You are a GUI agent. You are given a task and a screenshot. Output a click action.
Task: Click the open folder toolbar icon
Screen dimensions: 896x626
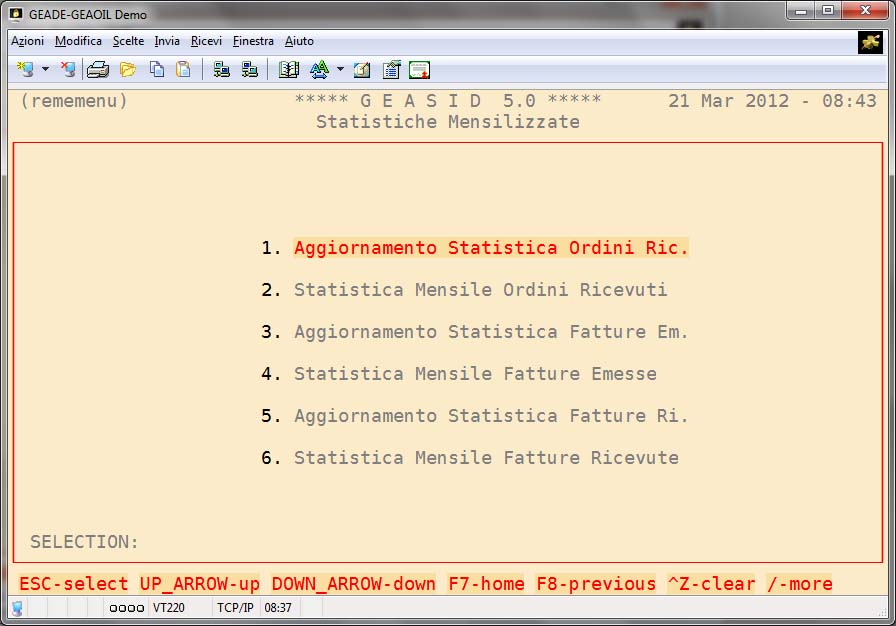128,70
